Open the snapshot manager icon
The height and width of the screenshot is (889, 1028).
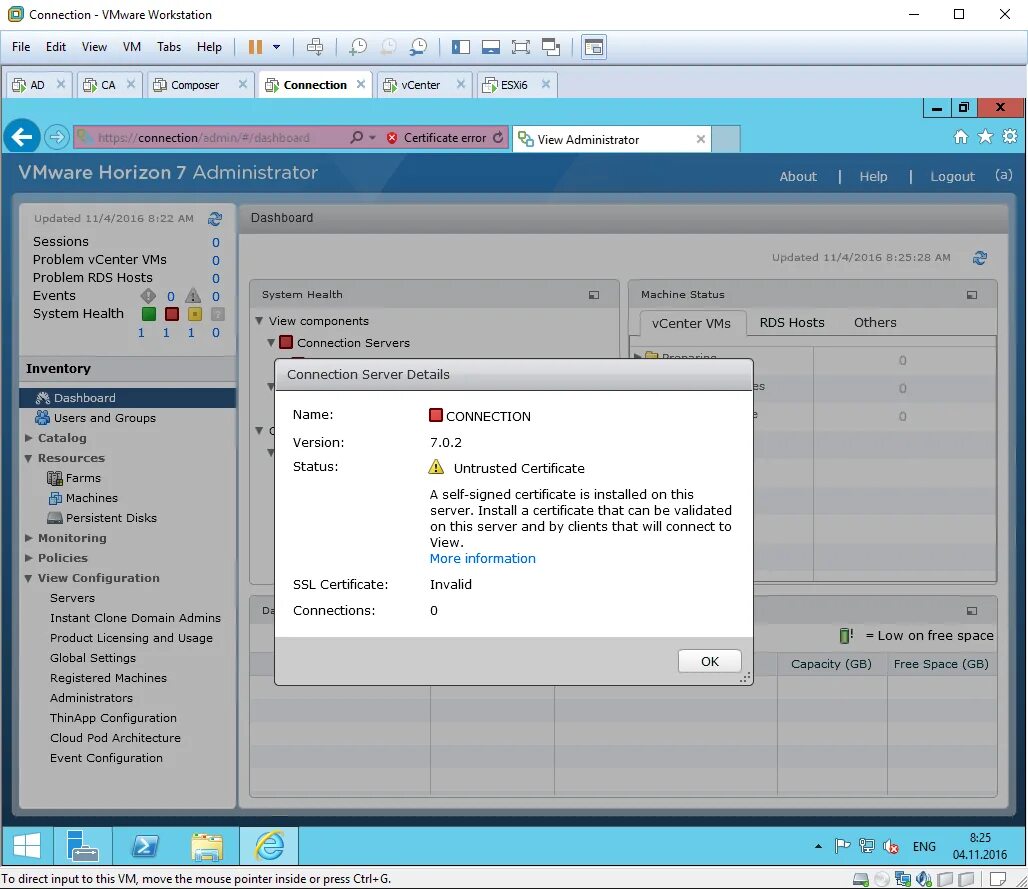point(418,47)
